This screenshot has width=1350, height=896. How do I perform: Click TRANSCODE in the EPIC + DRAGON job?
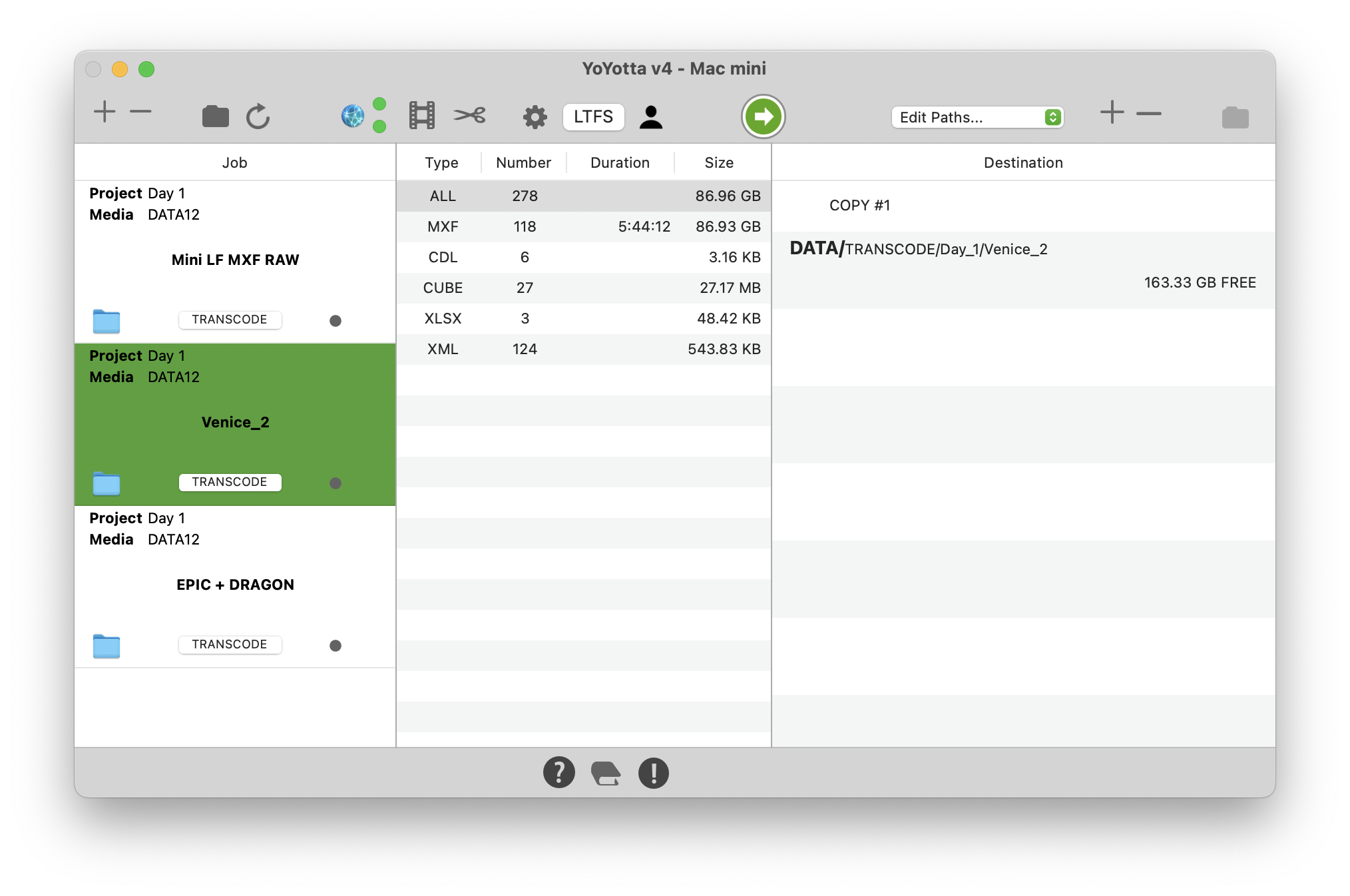click(x=230, y=644)
